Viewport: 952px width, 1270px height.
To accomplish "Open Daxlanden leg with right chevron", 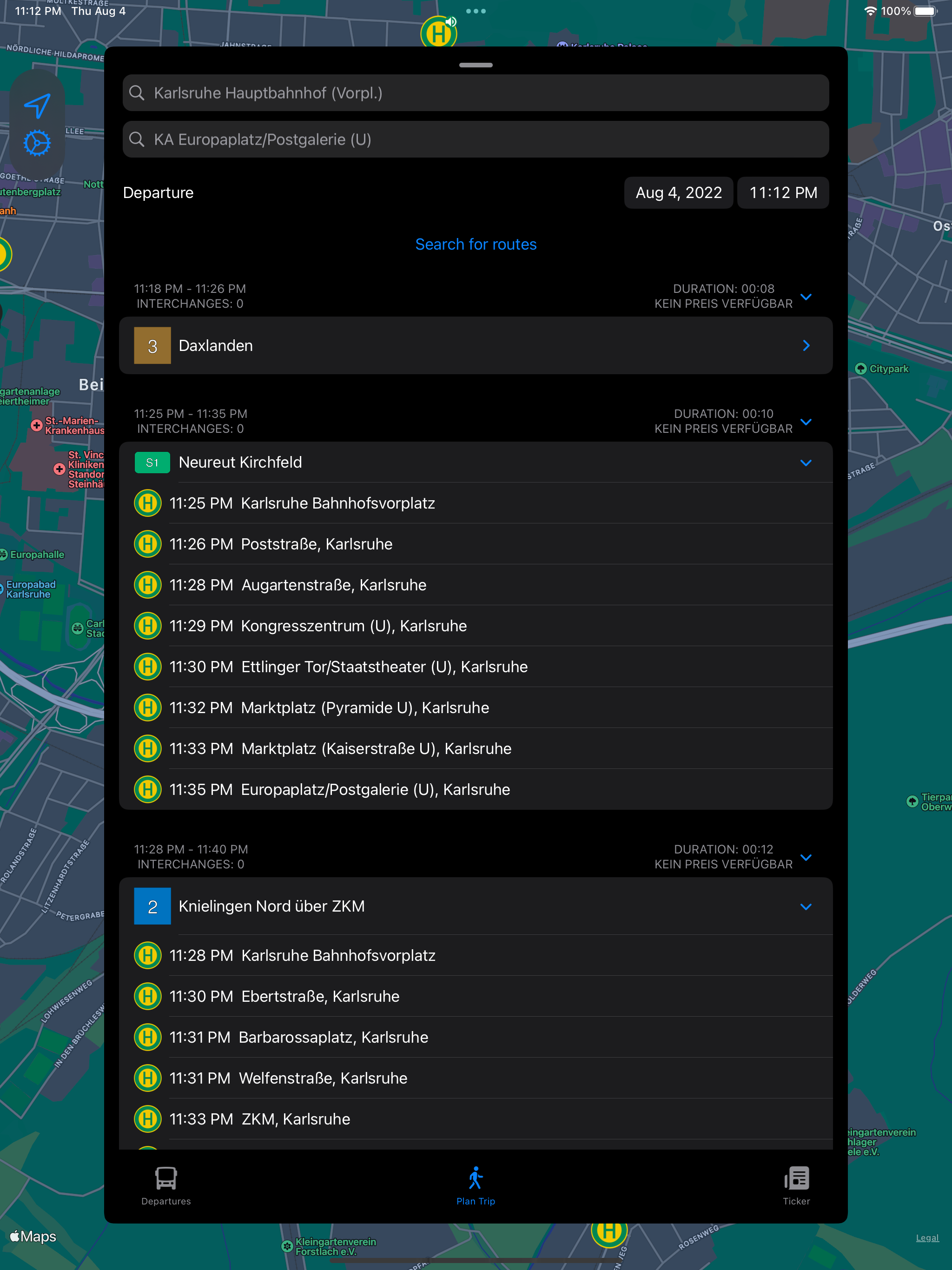I will click(x=806, y=346).
